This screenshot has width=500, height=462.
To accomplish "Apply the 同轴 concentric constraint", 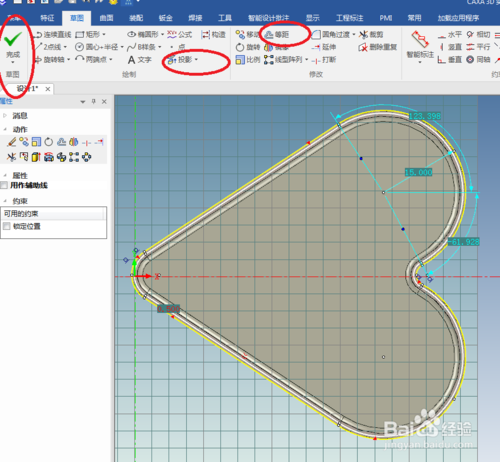I will pos(478,60).
